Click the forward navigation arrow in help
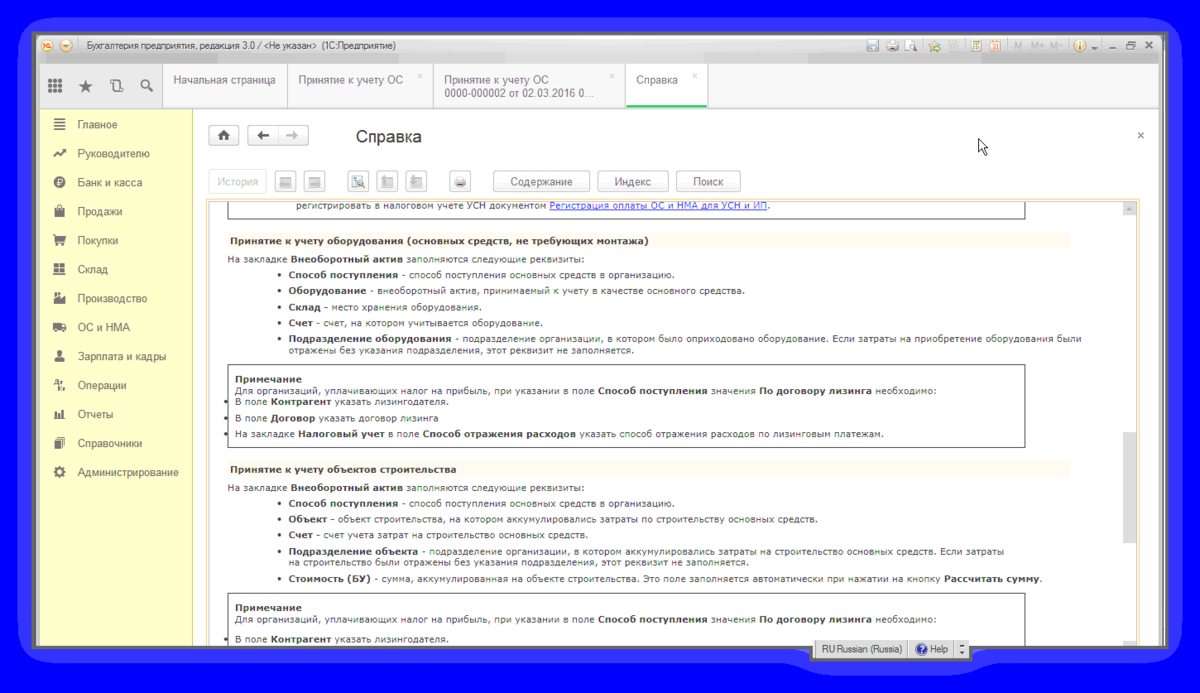 pos(290,134)
